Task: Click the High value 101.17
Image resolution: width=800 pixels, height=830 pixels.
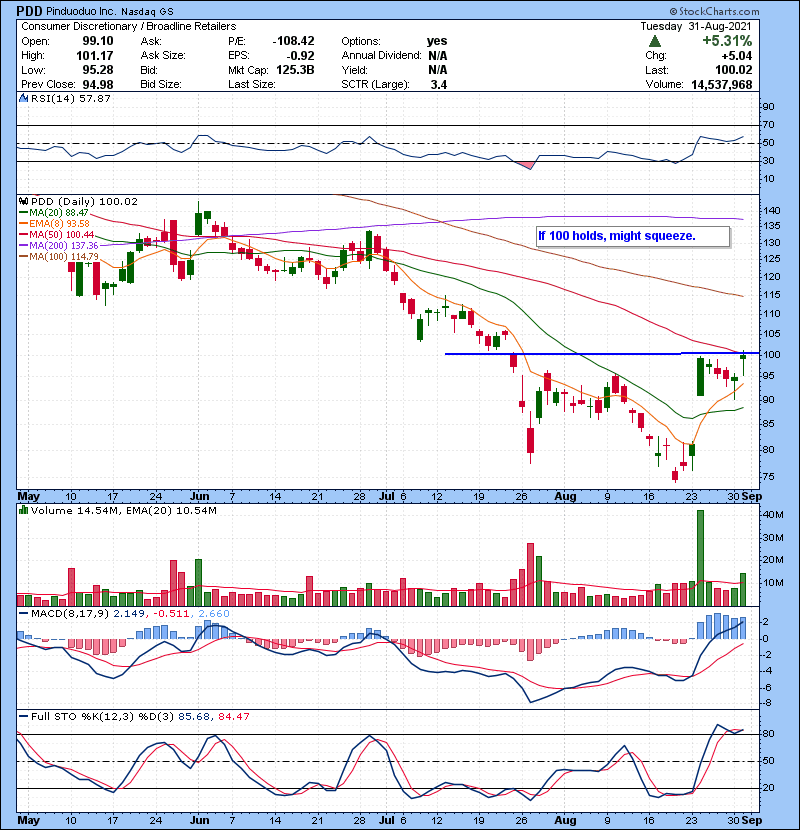Action: tap(94, 56)
